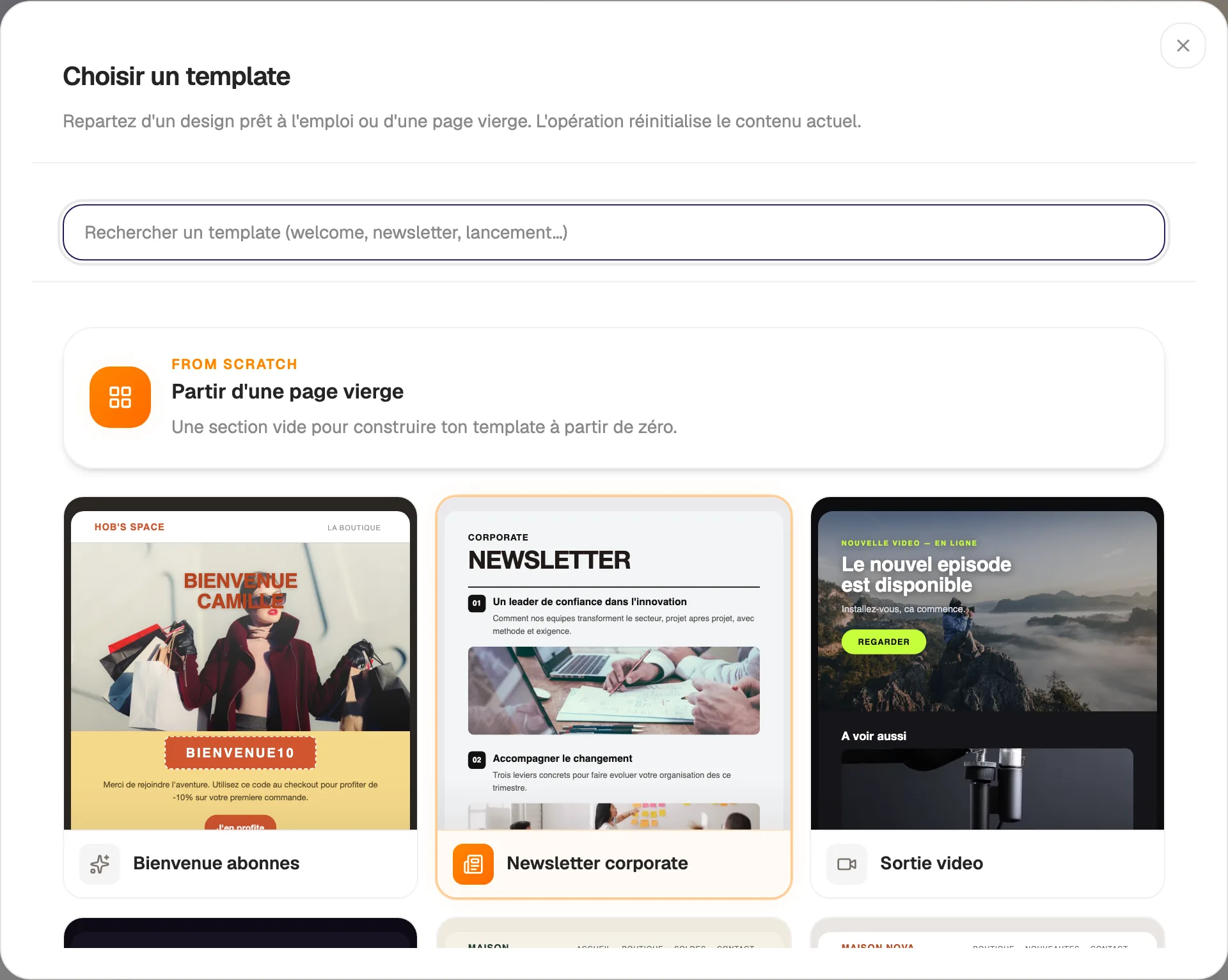Click the MAISON template preview card

point(614,933)
